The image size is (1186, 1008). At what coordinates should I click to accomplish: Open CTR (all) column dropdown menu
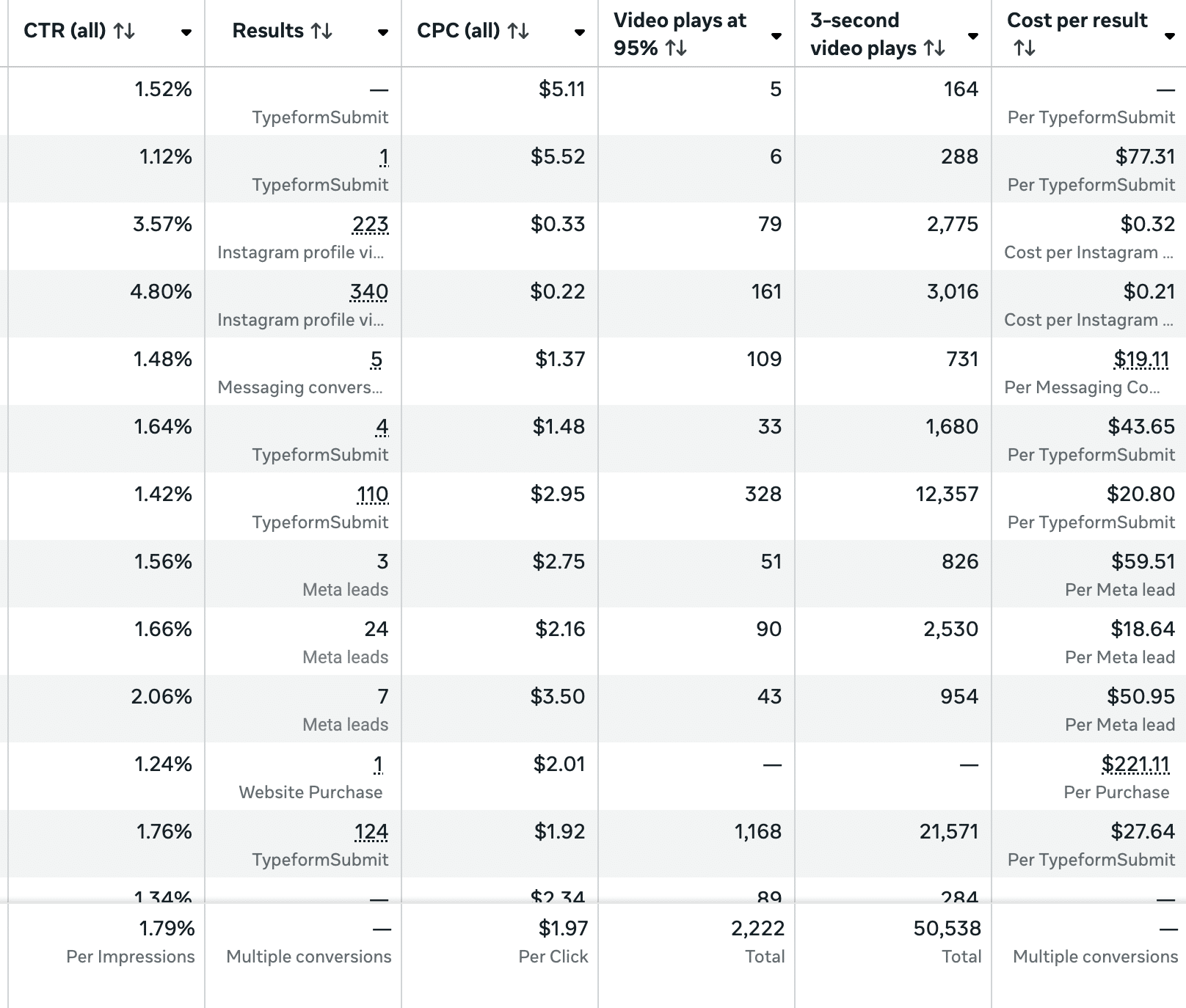[x=186, y=32]
